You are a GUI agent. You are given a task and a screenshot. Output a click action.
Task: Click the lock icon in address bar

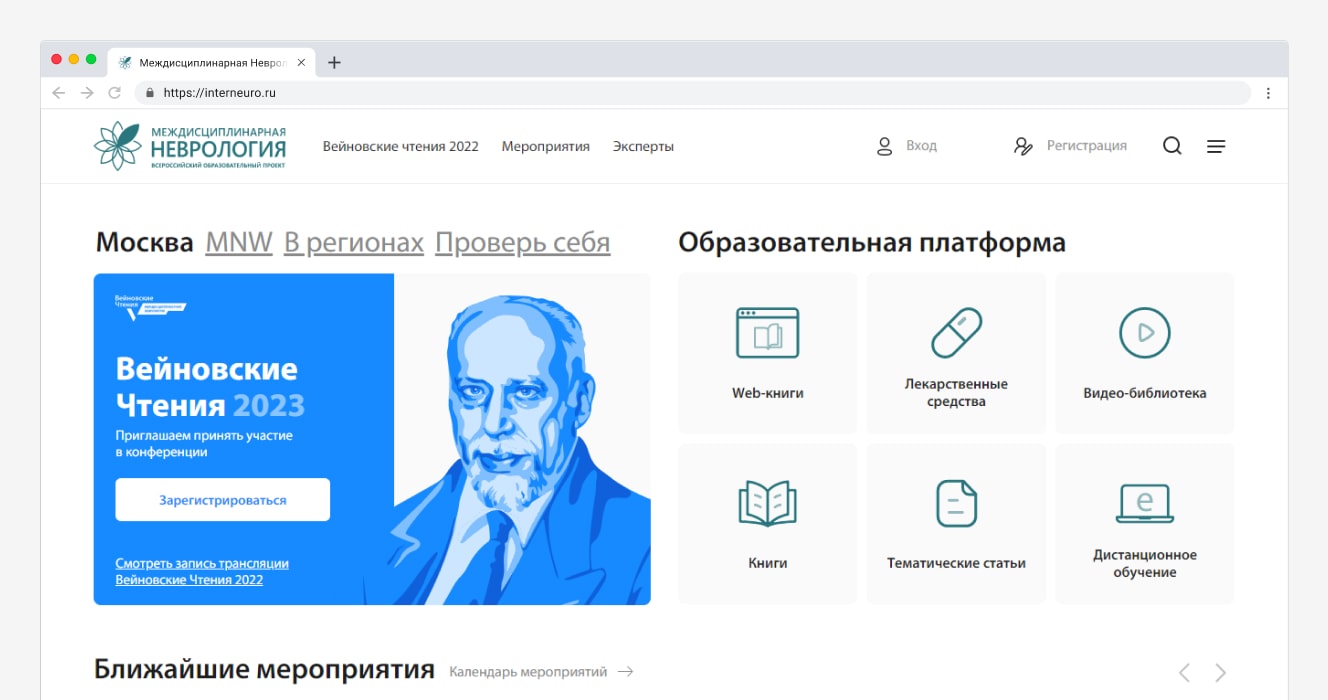150,93
